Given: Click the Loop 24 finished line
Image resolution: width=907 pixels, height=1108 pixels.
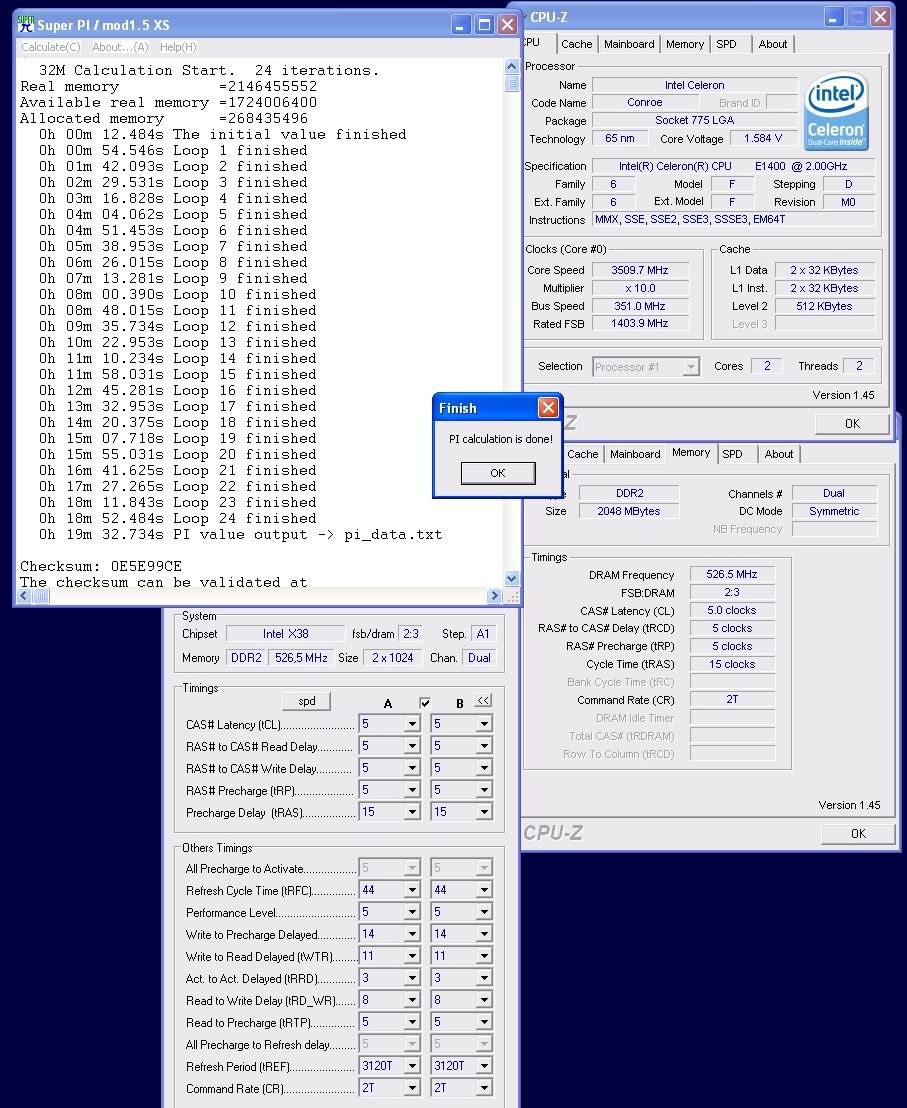Looking at the screenshot, I should coord(177,518).
